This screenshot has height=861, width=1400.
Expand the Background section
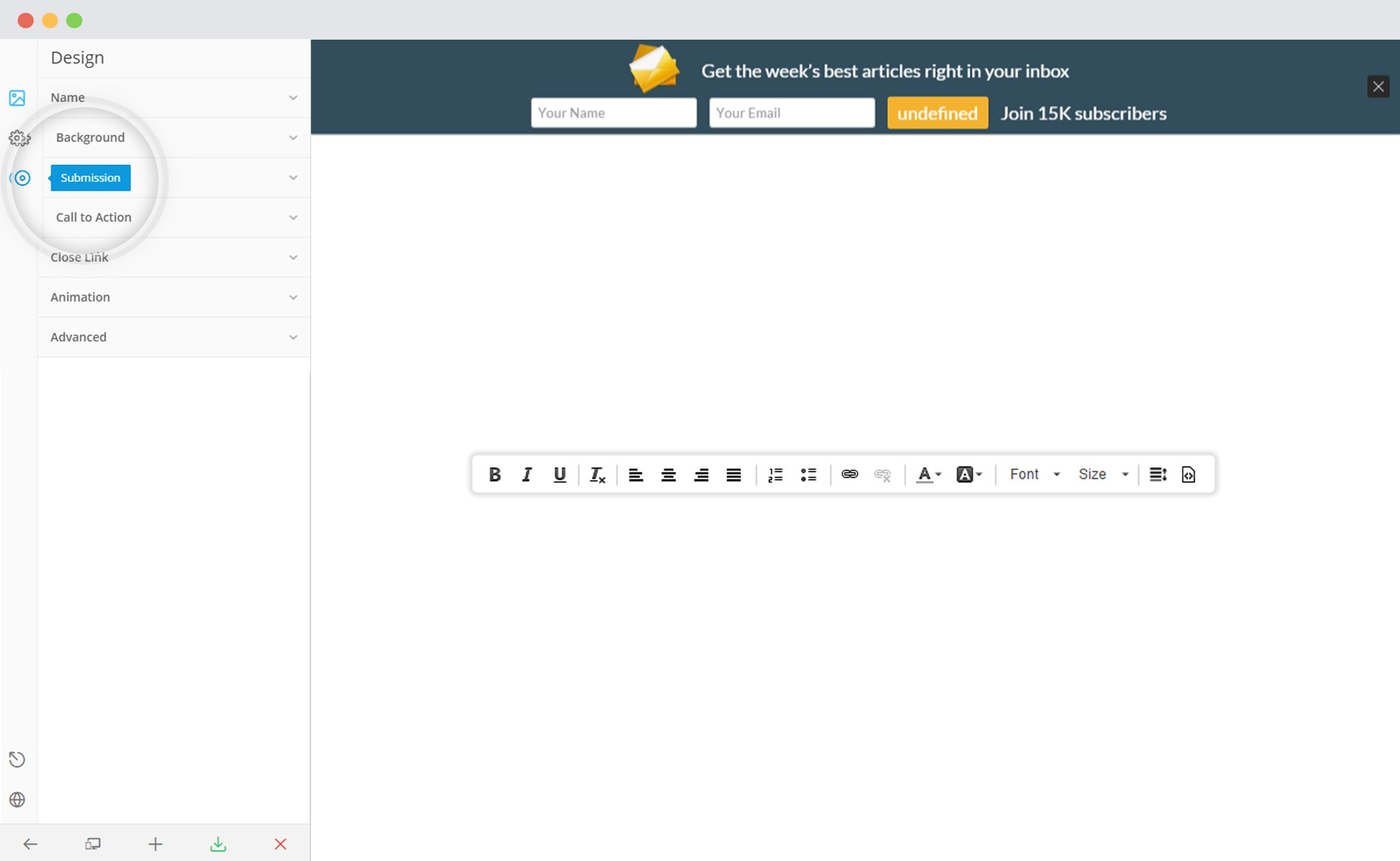174,137
